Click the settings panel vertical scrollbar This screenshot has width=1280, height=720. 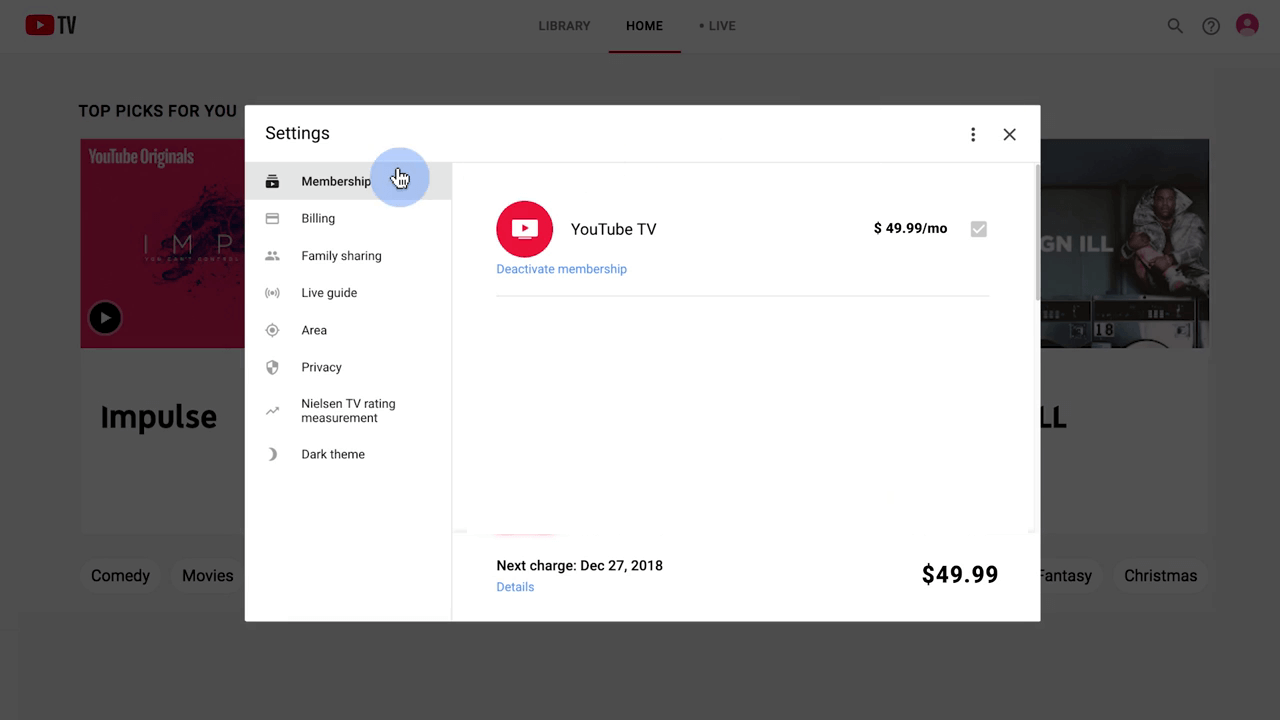(1037, 232)
